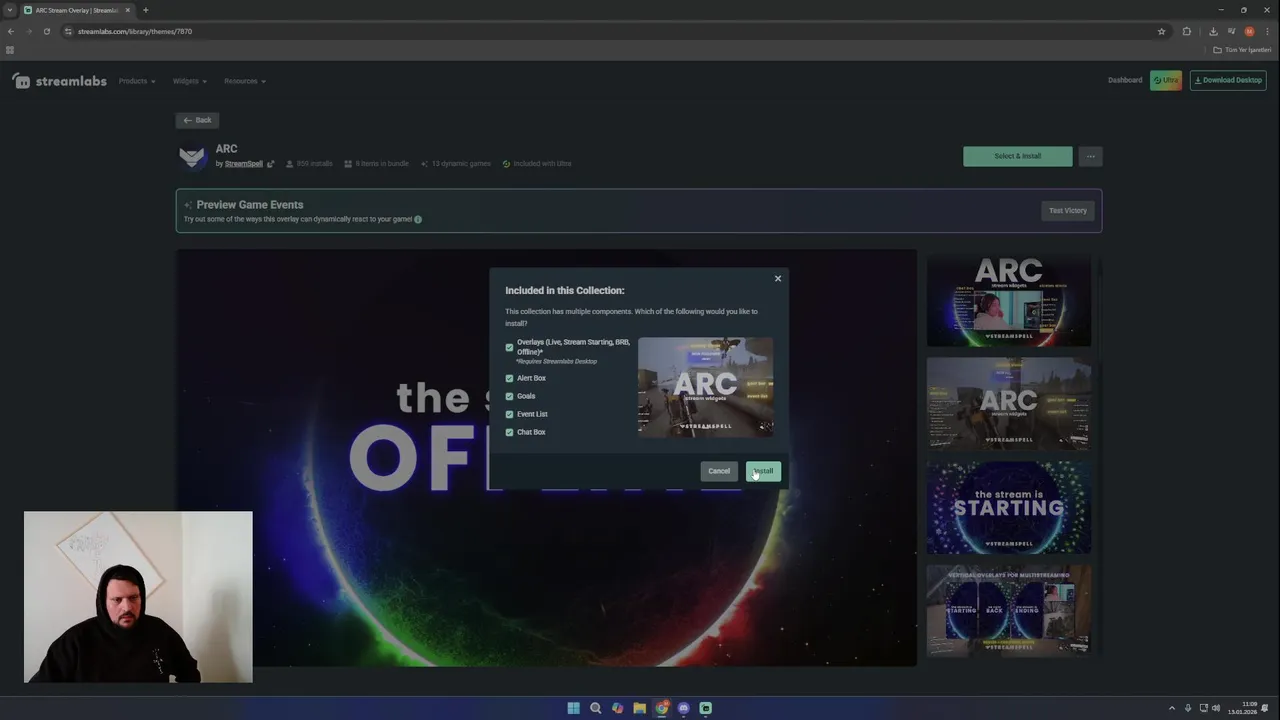Open the tab search dropdown arrow
Viewport: 1280px width, 720px height.
point(10,10)
